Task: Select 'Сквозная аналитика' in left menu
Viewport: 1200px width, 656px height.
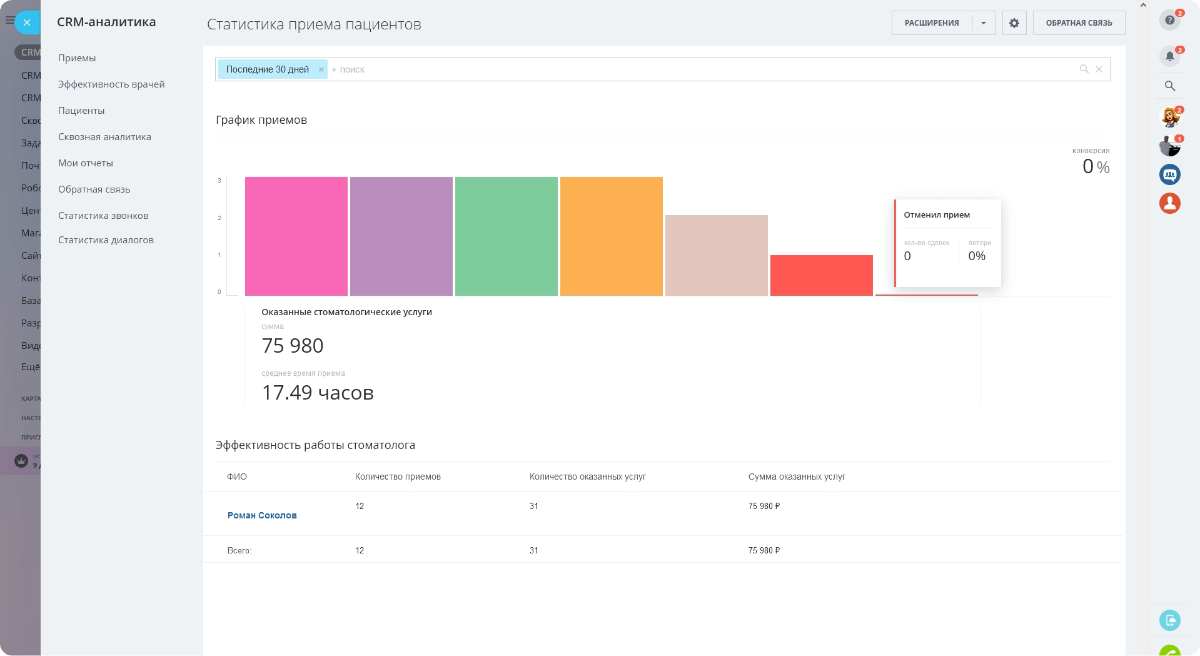Action: pyautogui.click(x=104, y=137)
